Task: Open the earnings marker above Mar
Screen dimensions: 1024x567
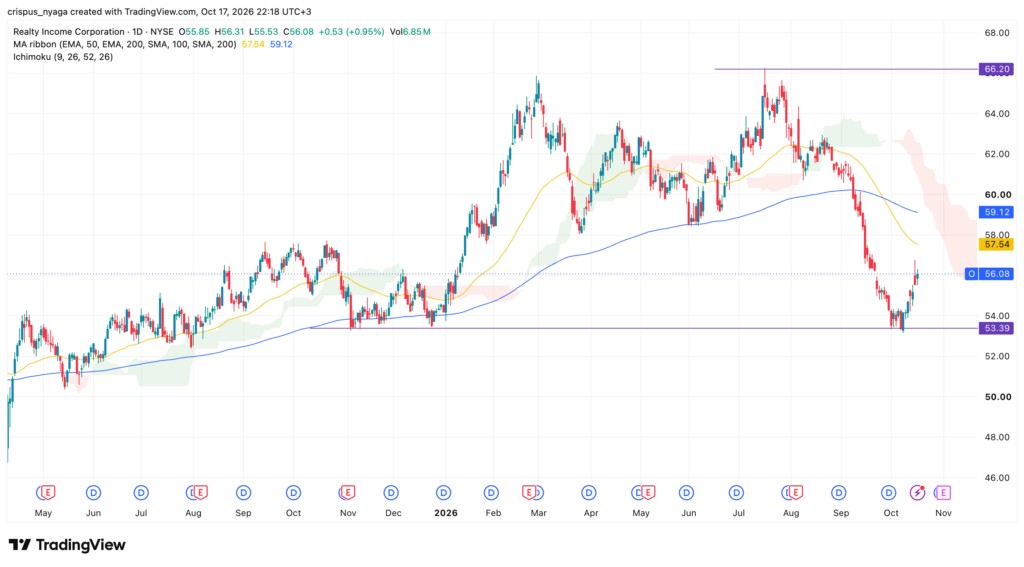Action: tap(529, 493)
